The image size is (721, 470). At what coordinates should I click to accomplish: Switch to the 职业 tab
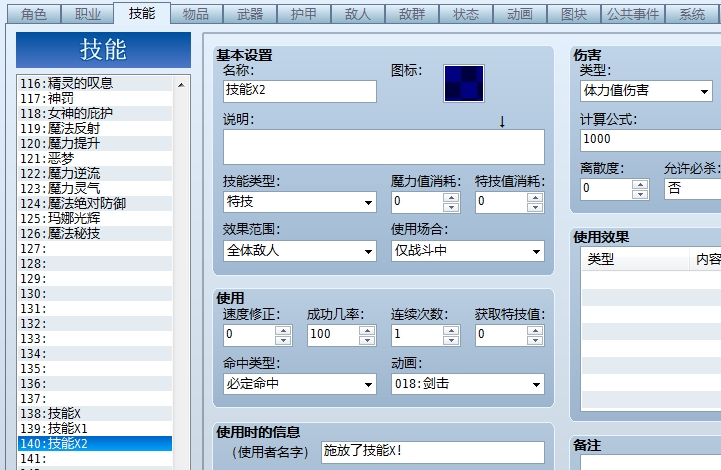point(88,14)
